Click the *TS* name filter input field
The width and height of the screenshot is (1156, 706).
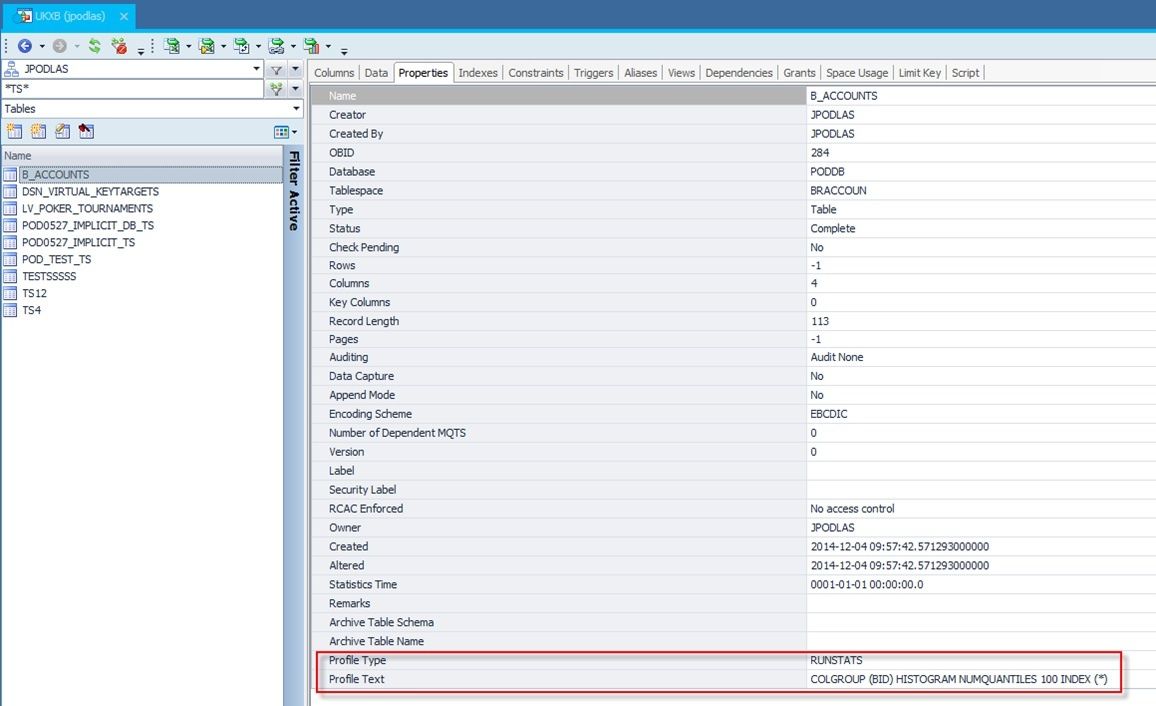point(133,88)
